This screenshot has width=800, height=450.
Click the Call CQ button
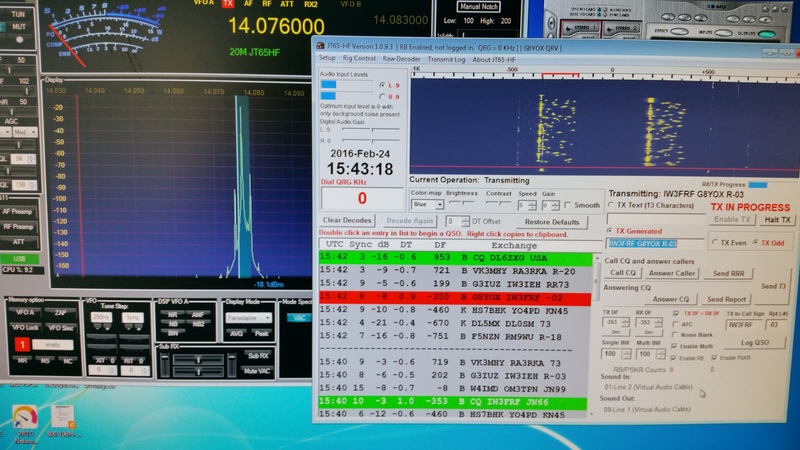[x=623, y=273]
